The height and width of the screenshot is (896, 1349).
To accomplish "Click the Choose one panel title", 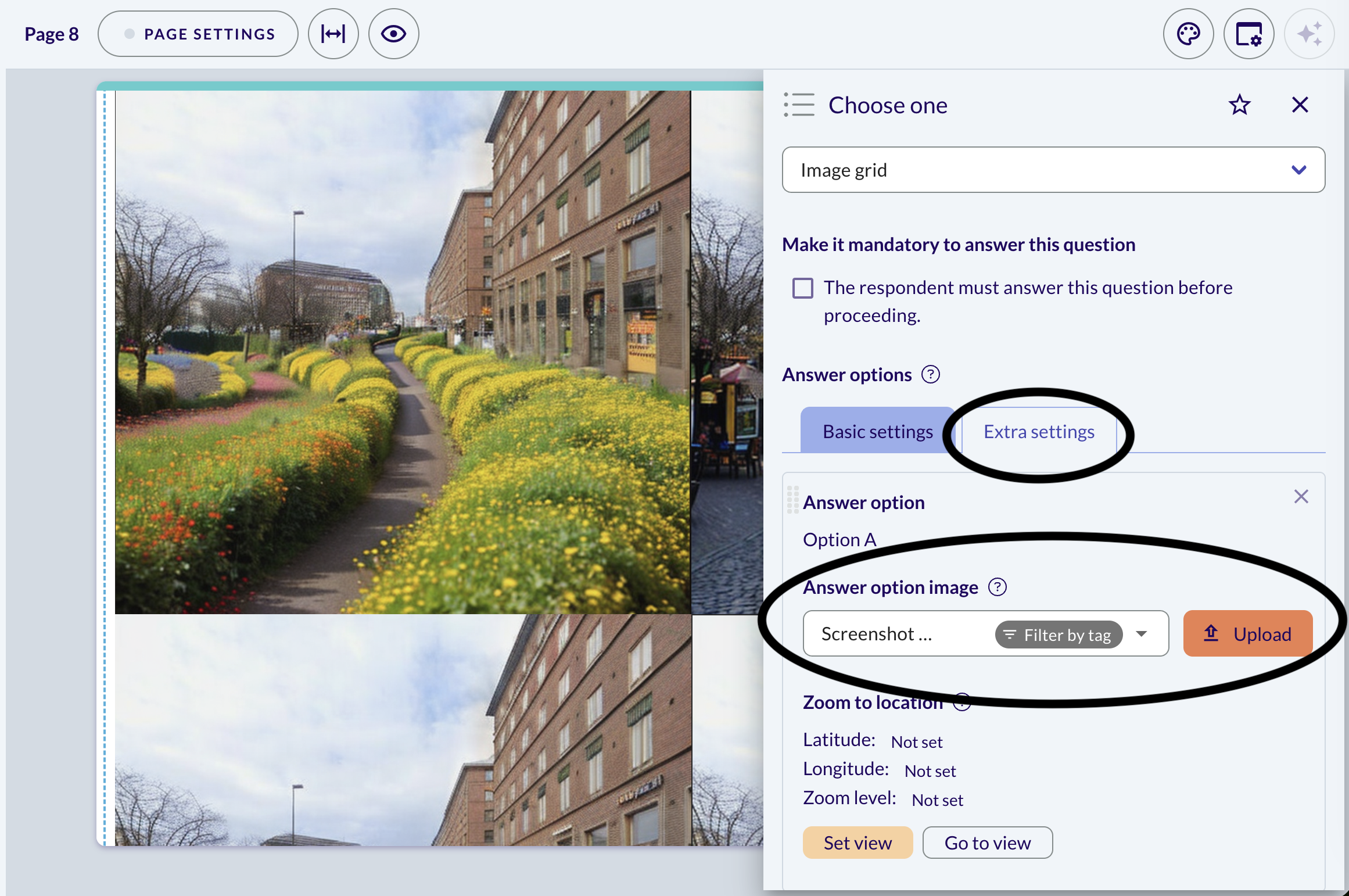I will [x=887, y=105].
